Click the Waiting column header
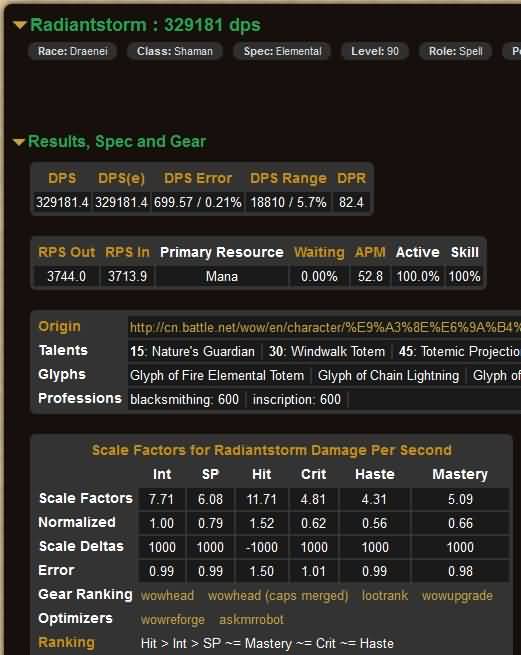The height and width of the screenshot is (655, 521). click(319, 252)
